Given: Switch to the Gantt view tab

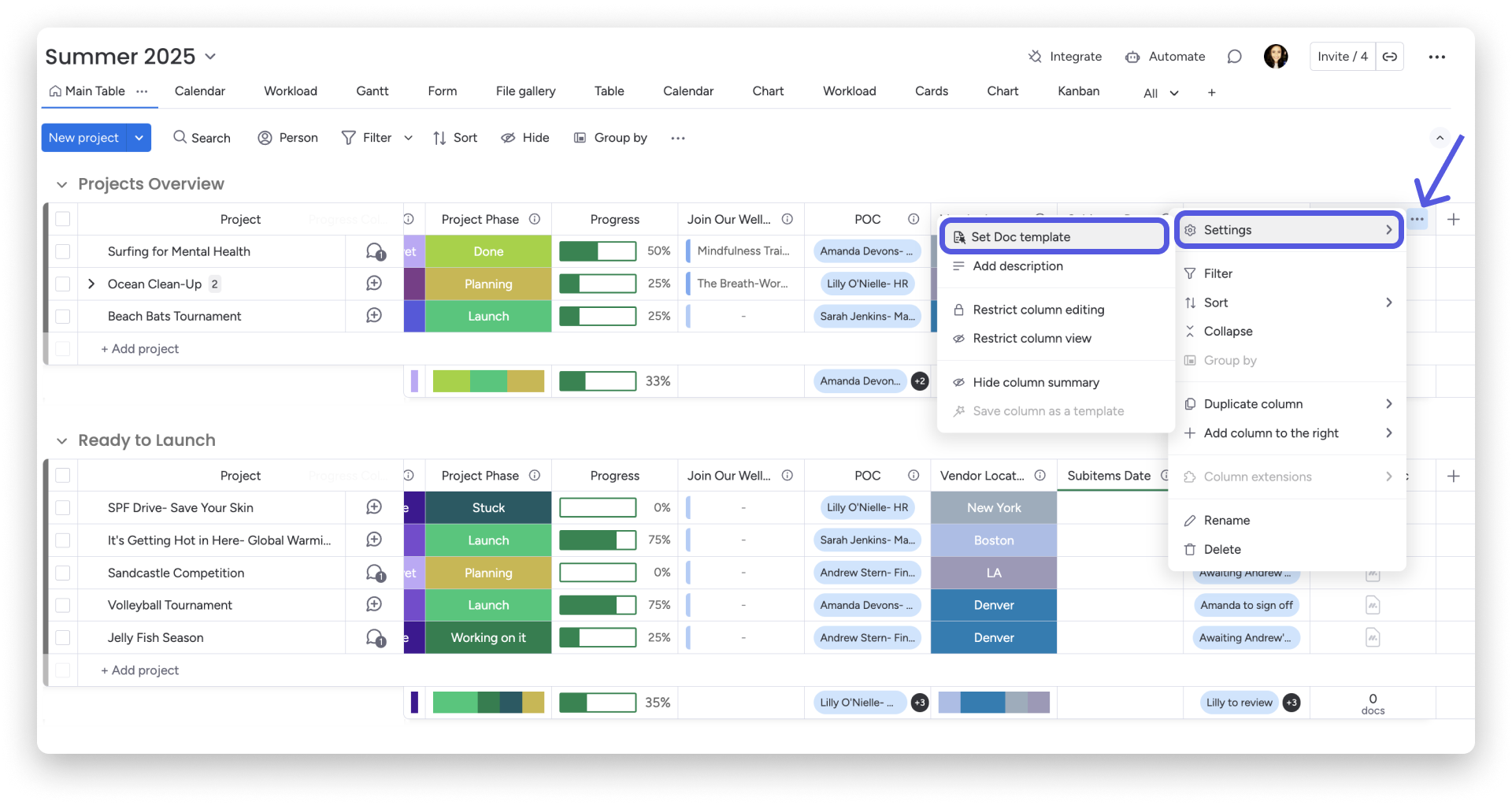Looking at the screenshot, I should pyautogui.click(x=372, y=91).
